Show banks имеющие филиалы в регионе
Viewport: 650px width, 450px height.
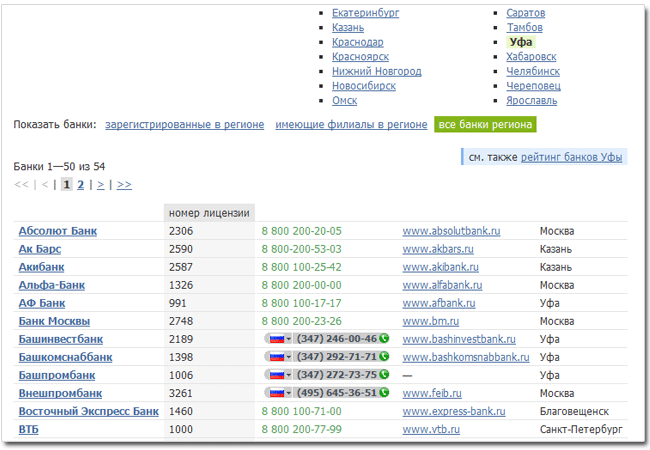[351, 125]
